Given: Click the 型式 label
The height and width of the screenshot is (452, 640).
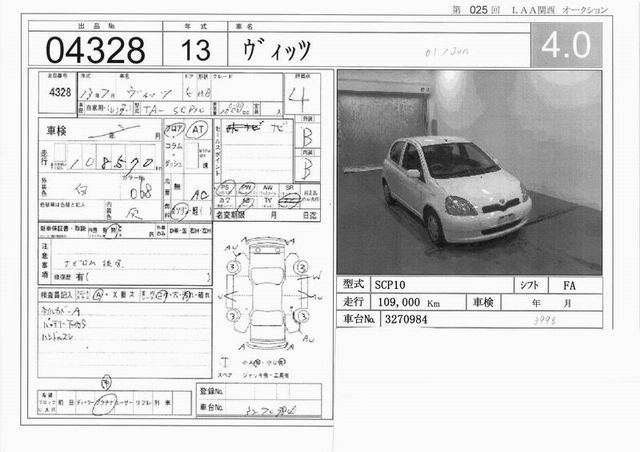Looking at the screenshot, I should tap(353, 284).
